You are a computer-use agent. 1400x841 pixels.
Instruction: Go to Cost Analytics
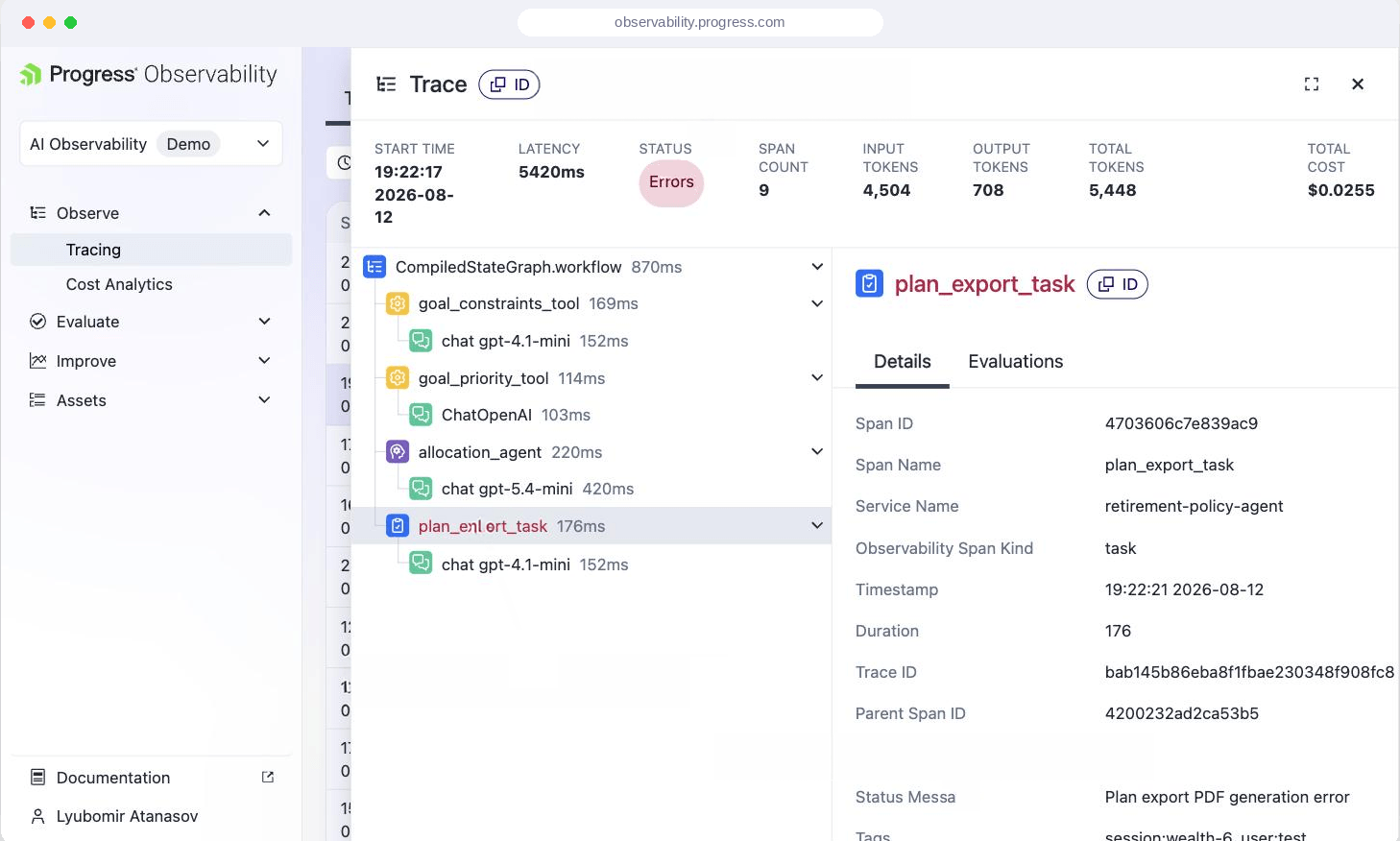tap(119, 284)
